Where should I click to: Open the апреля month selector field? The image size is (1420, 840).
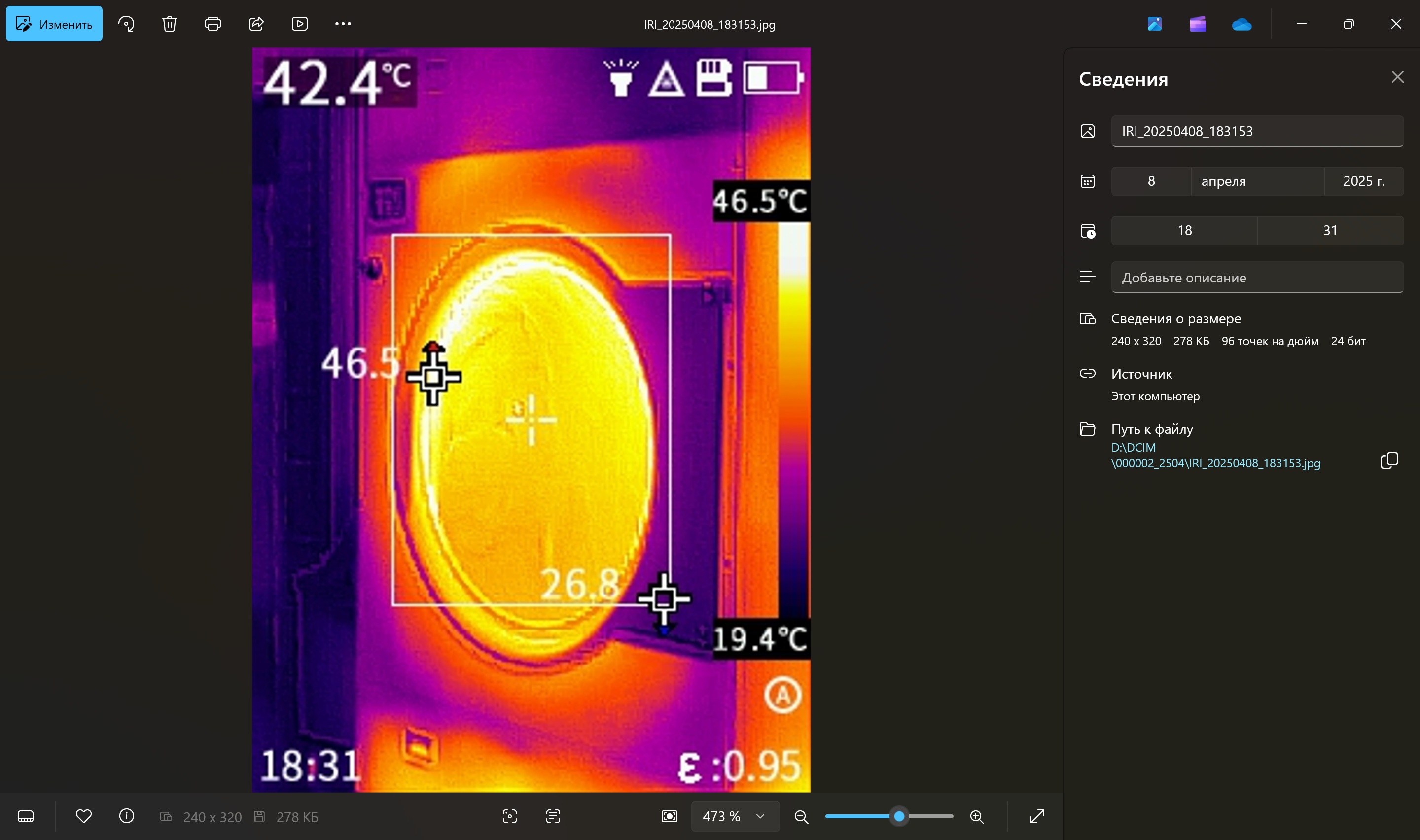[1257, 181]
